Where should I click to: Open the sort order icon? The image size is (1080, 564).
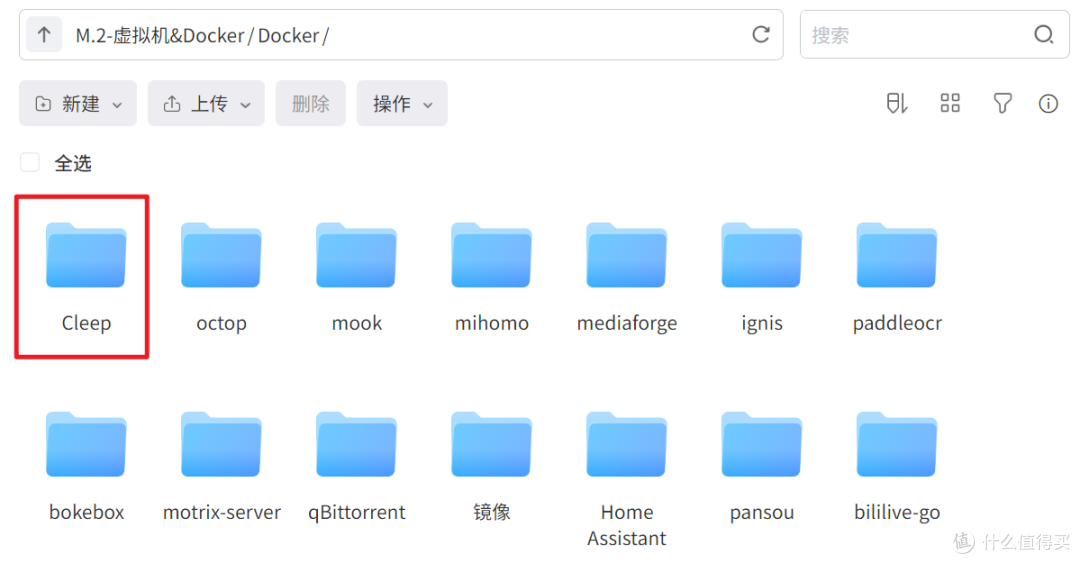[x=896, y=103]
